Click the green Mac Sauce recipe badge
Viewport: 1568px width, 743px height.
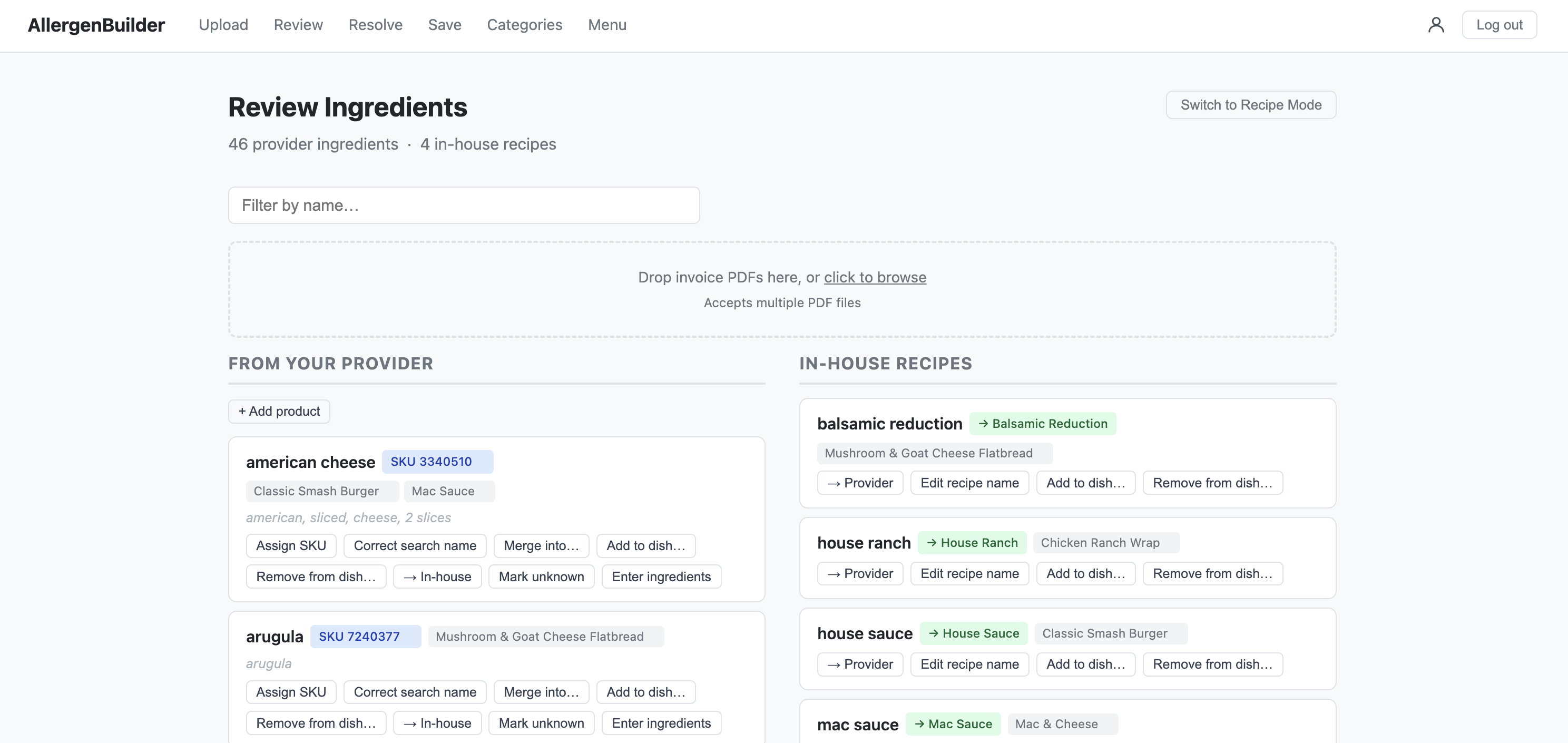point(953,724)
